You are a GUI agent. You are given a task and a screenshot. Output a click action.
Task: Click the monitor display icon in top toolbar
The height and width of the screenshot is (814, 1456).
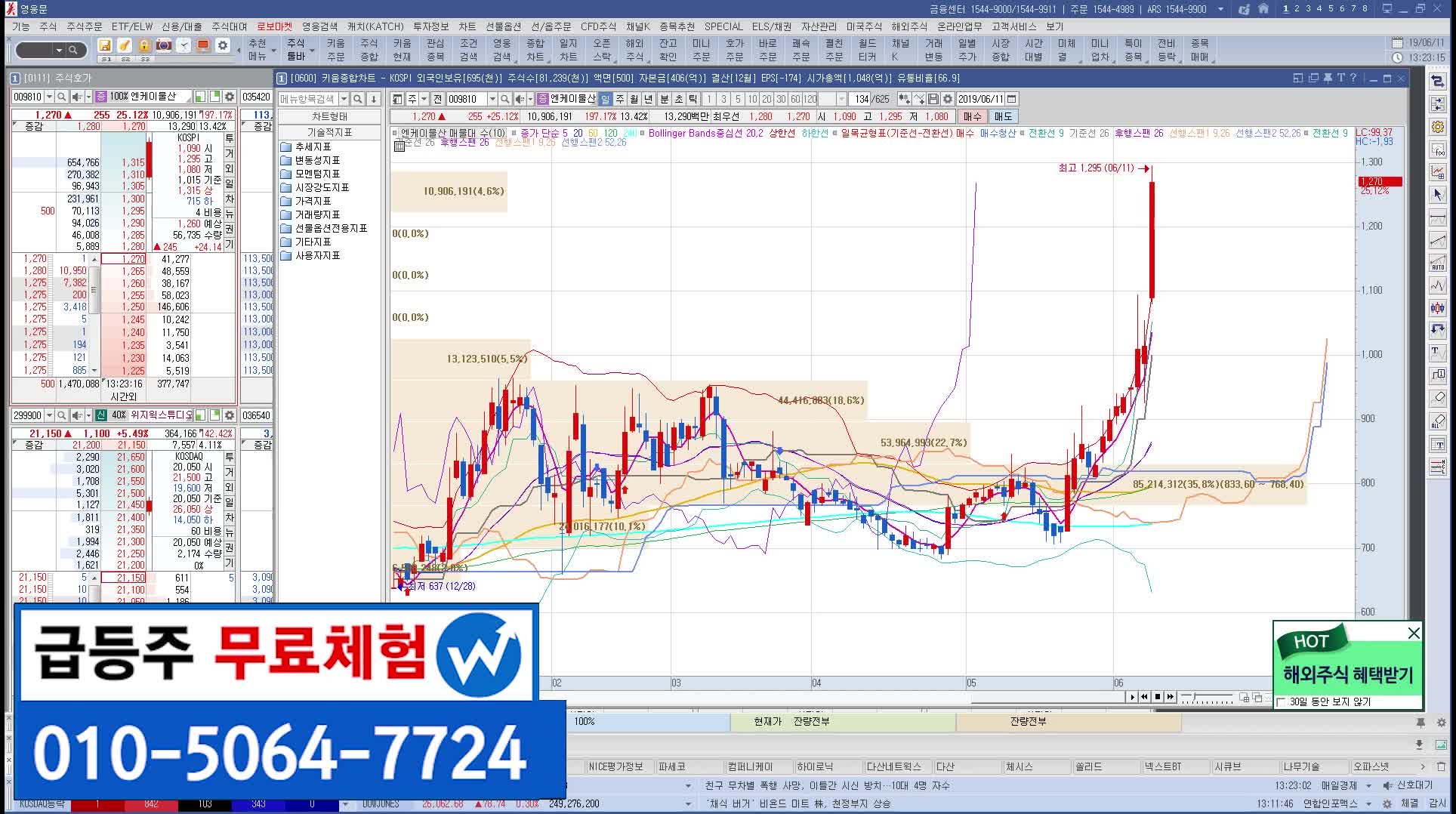click(x=203, y=45)
